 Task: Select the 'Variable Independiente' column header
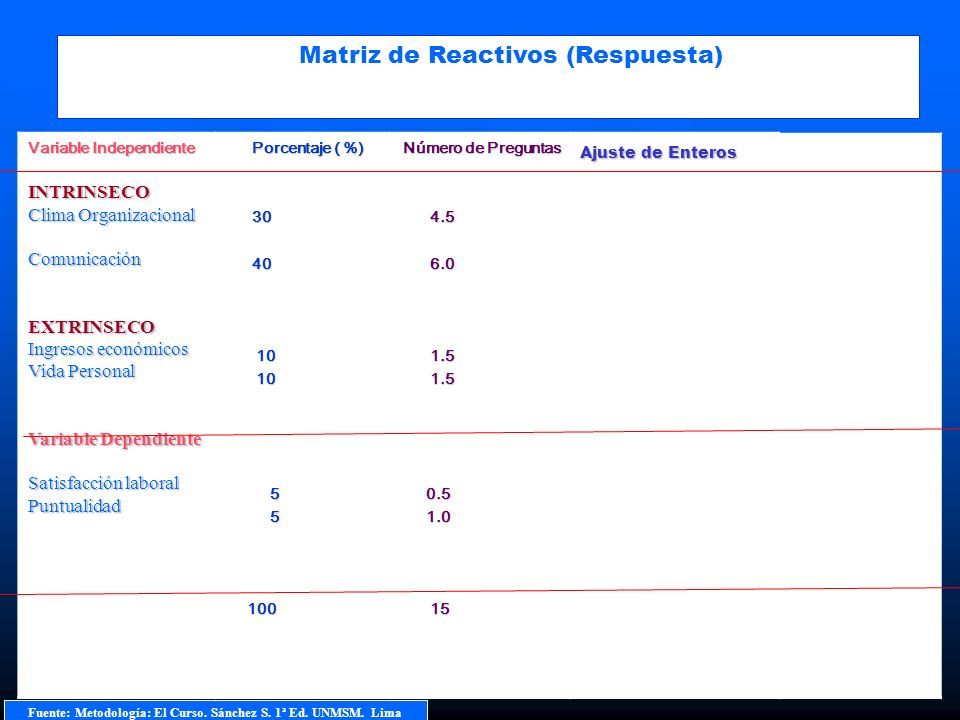pyautogui.click(x=112, y=148)
